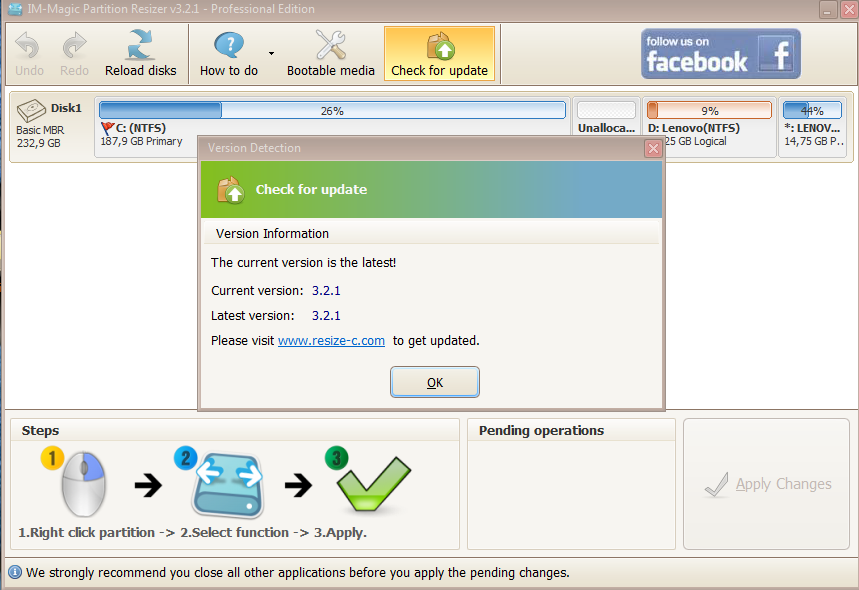Select the *: LENOV... 14,75 GB partition bar

click(812, 110)
